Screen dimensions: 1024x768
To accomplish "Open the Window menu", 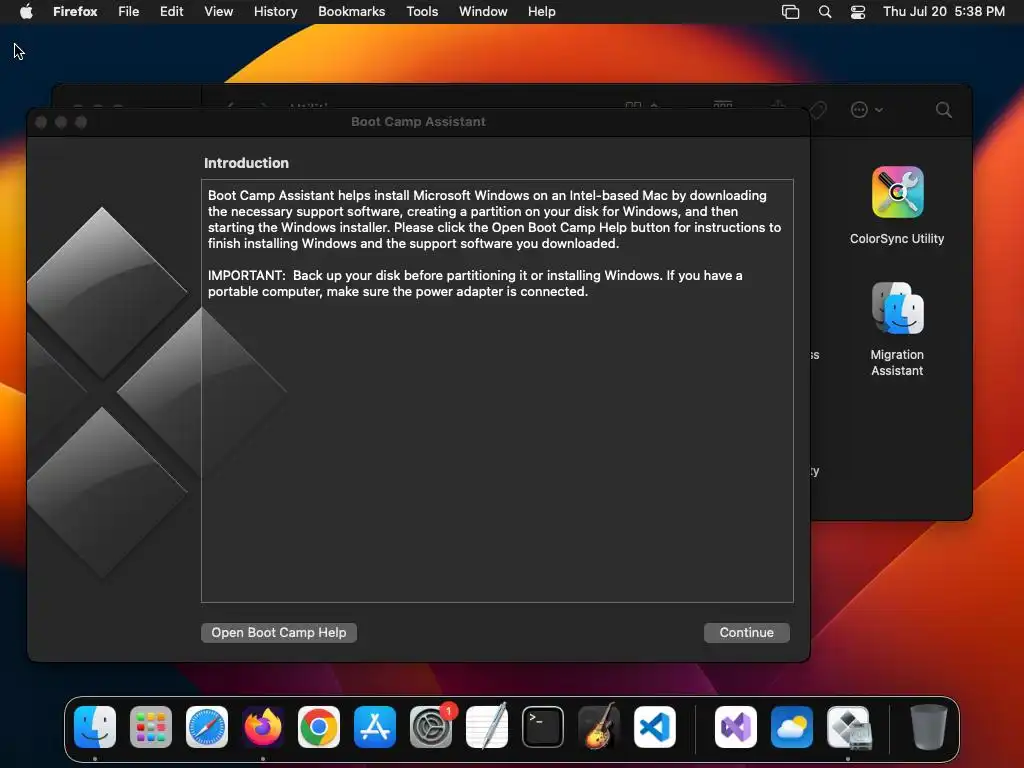I will coord(483,11).
